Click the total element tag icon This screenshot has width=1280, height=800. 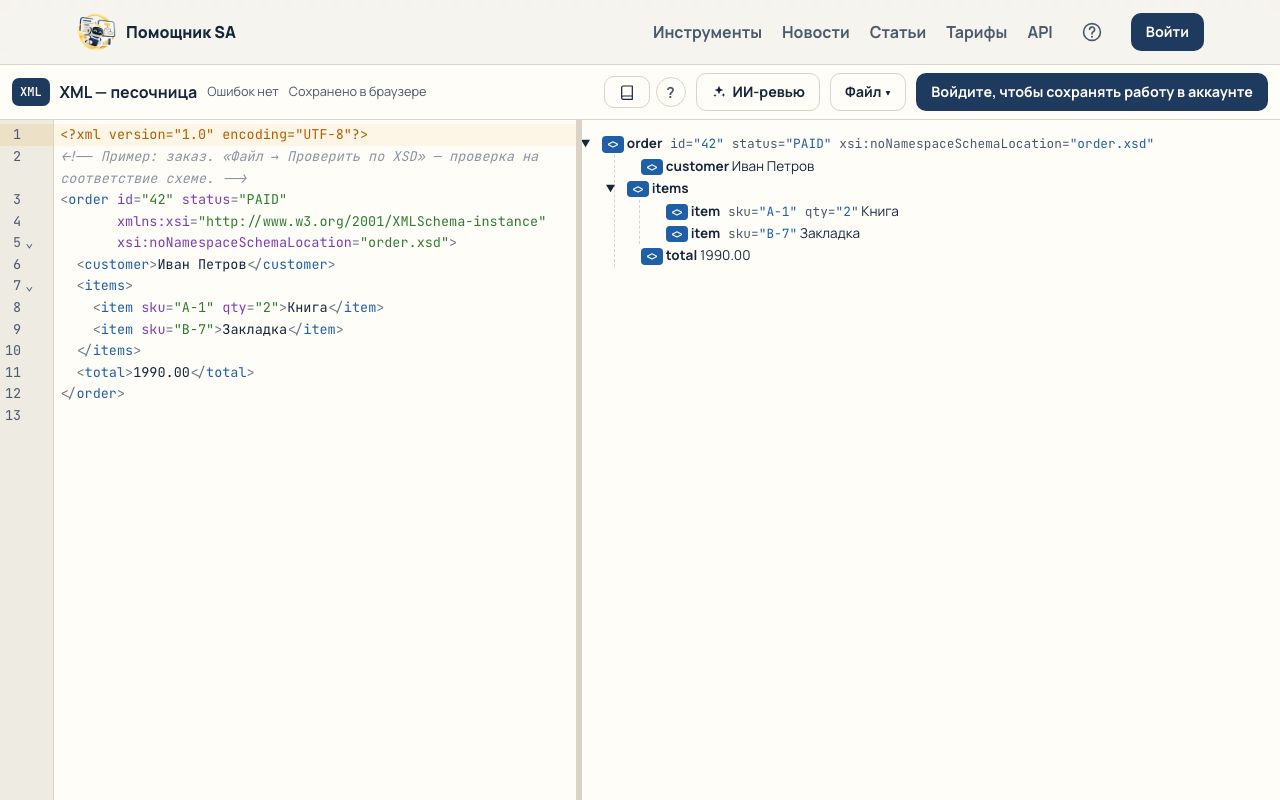(652, 256)
